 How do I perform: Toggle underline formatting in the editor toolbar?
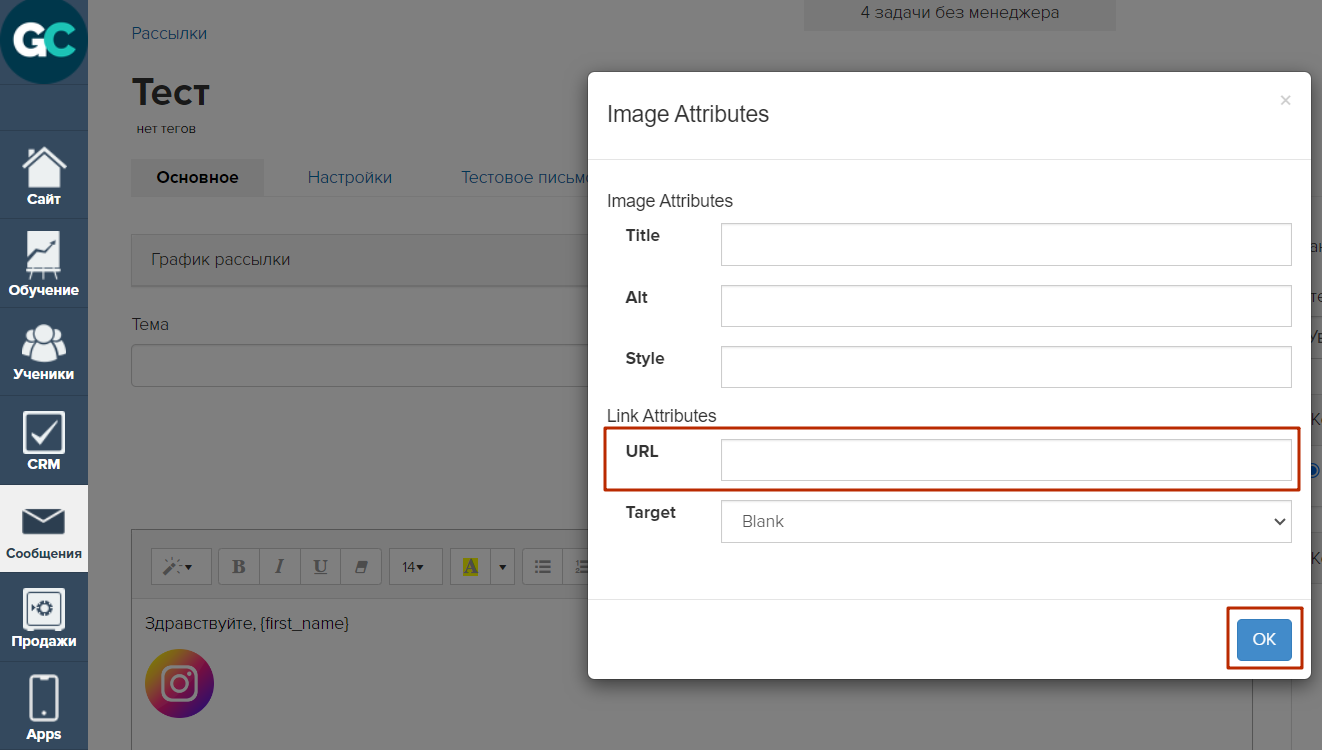pos(320,567)
